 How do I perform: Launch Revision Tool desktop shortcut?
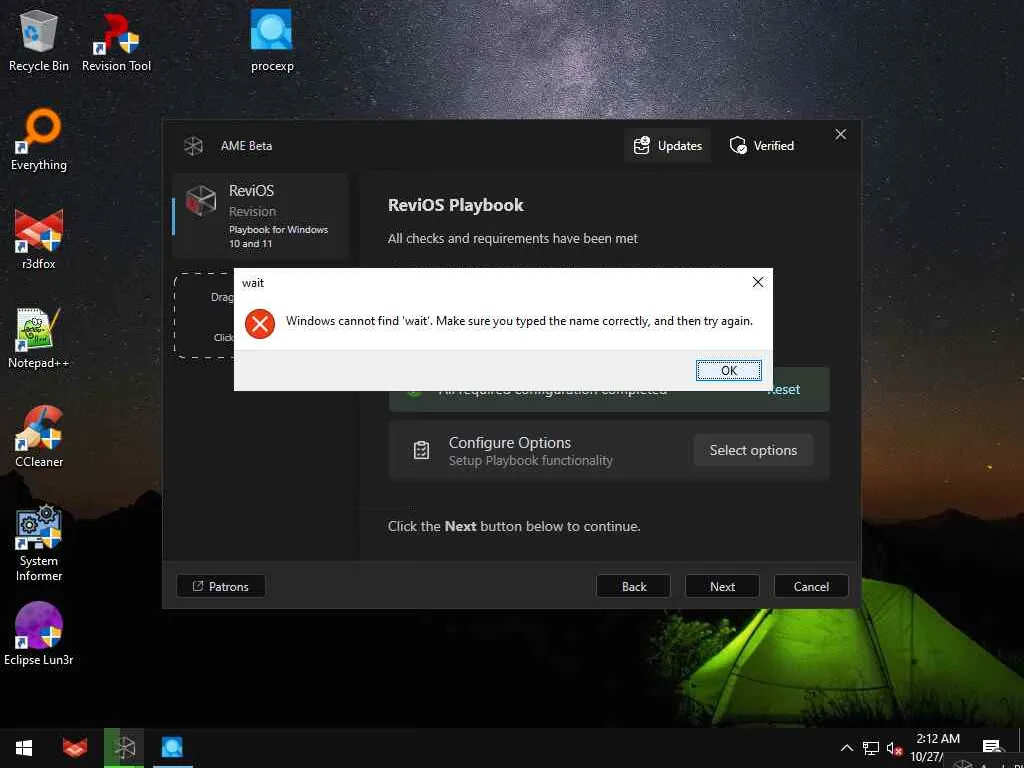pyautogui.click(x=116, y=40)
